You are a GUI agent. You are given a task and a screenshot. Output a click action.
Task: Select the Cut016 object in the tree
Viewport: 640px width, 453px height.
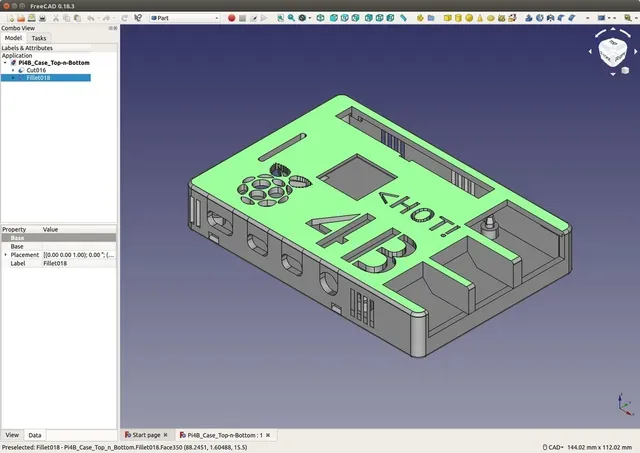click(36, 70)
